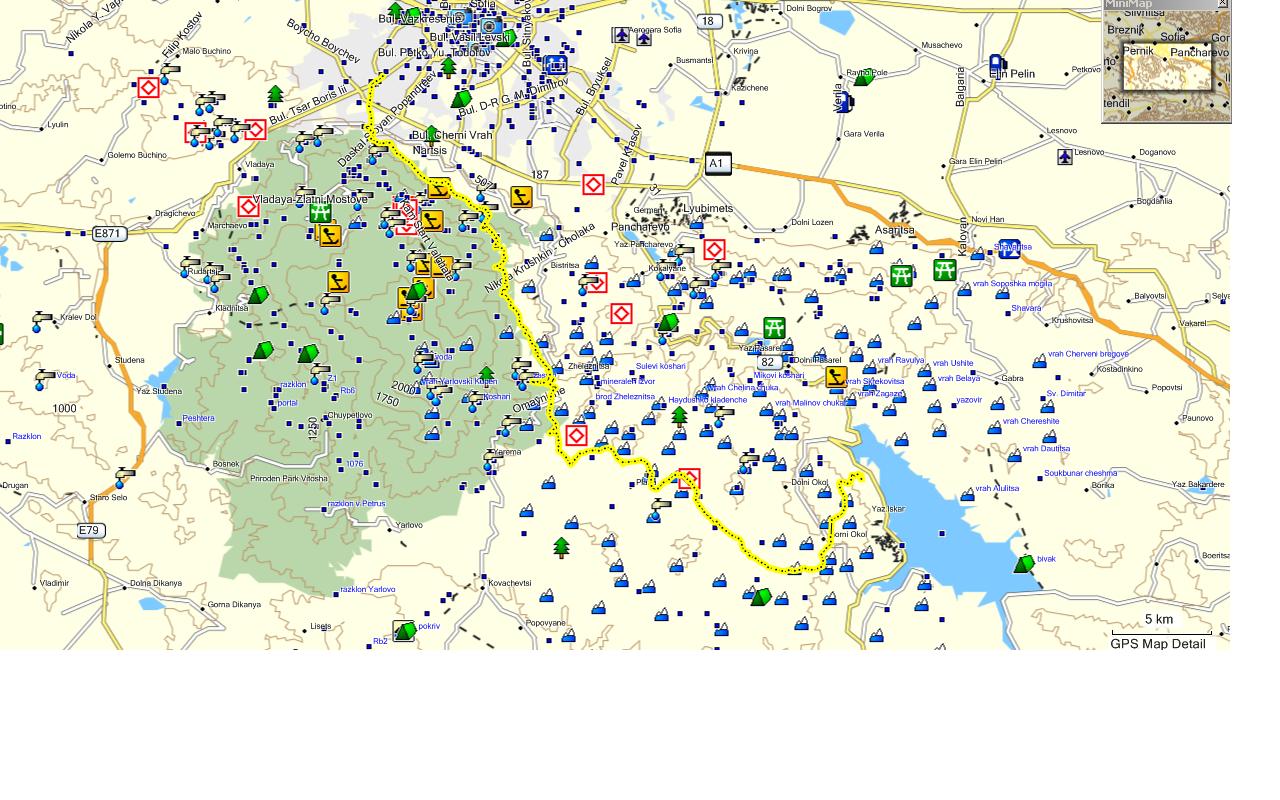1280x800 pixels.
Task: Close the MiniMap panel
Action: click(x=1223, y=4)
